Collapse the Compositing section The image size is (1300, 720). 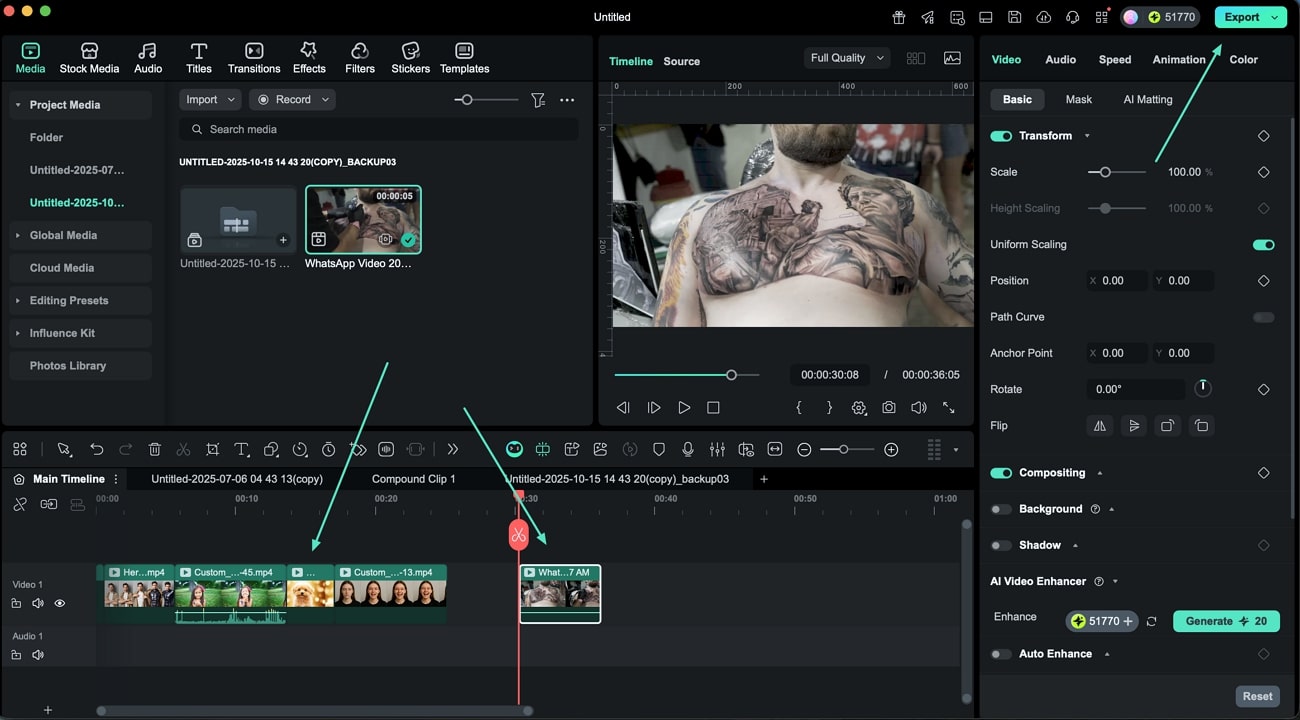click(x=1100, y=472)
